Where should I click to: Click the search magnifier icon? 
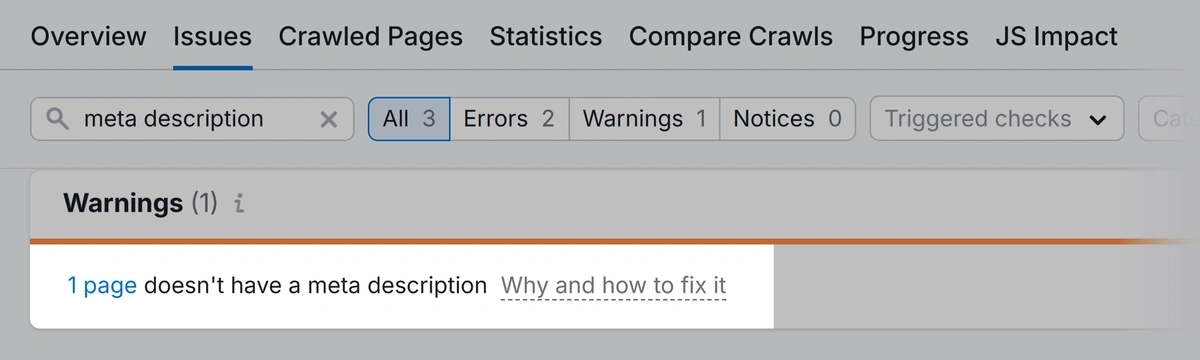click(58, 120)
